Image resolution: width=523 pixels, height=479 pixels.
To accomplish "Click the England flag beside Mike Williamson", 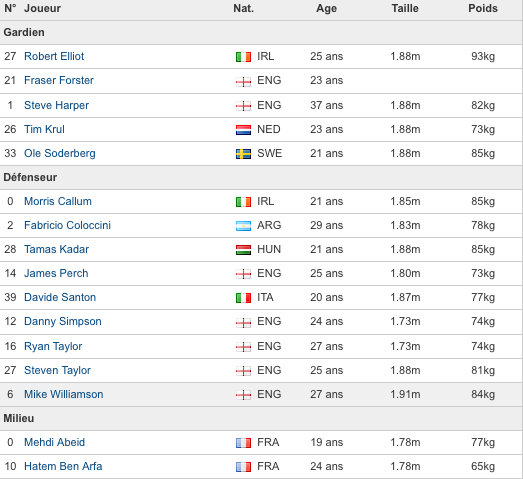I will click(243, 395).
